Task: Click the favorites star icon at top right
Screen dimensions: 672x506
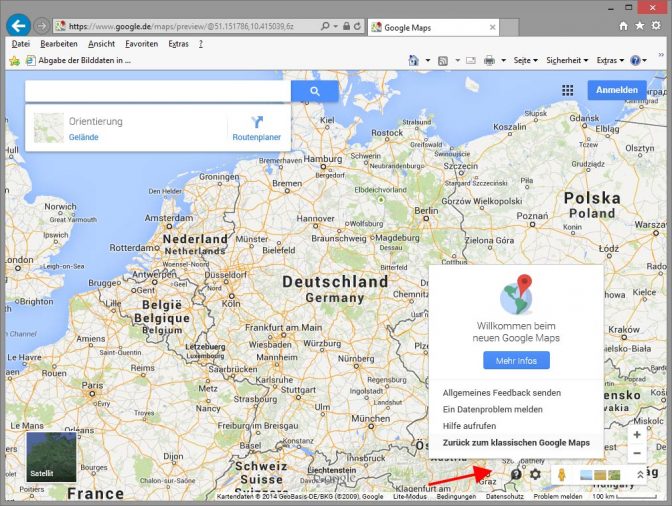Action: [x=639, y=26]
